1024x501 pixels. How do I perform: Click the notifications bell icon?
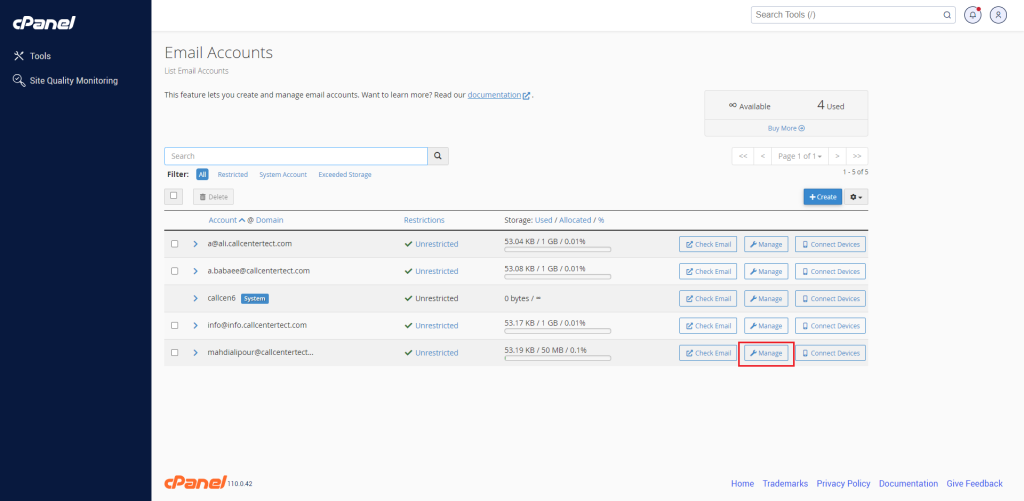(972, 15)
